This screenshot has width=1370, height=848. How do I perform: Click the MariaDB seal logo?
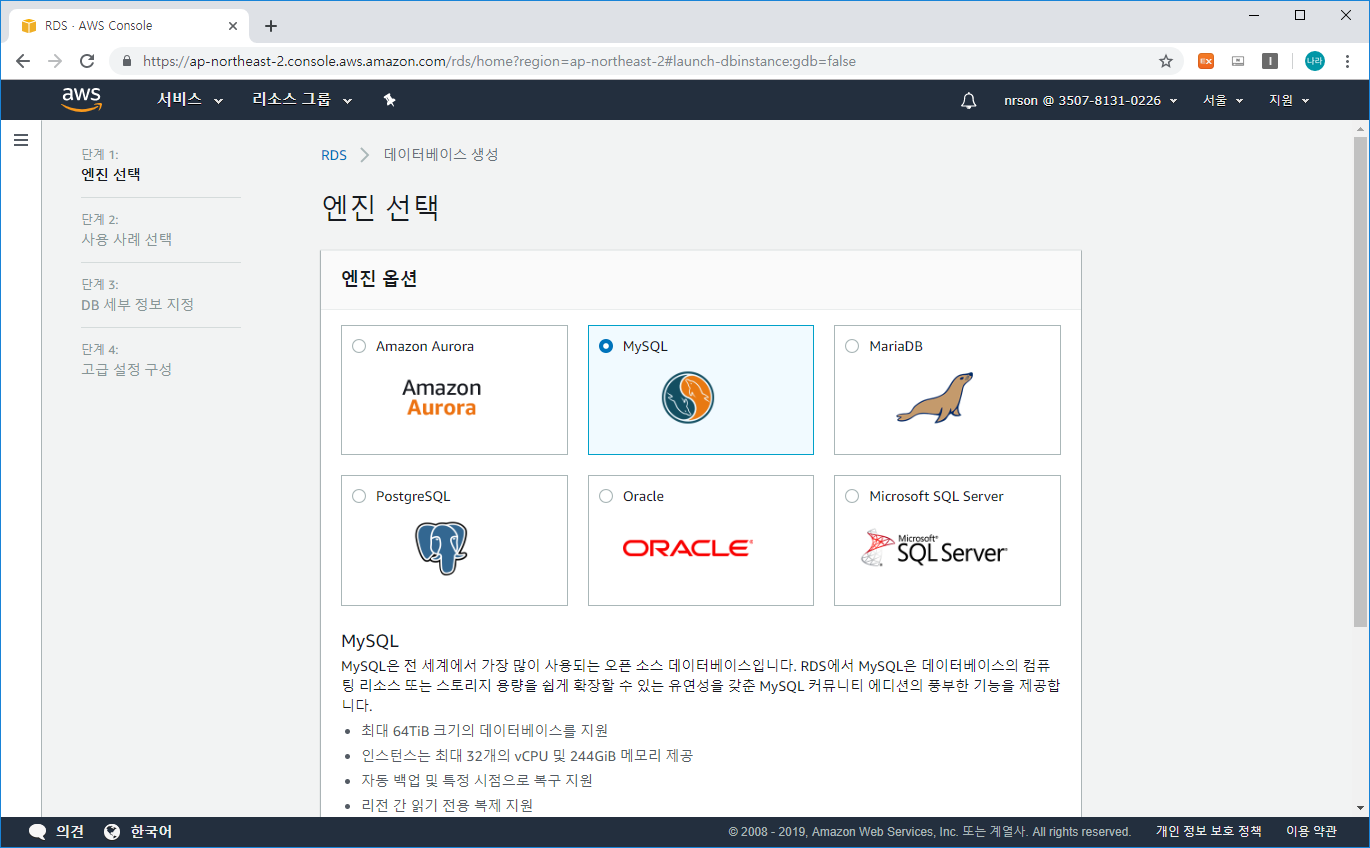click(934, 397)
